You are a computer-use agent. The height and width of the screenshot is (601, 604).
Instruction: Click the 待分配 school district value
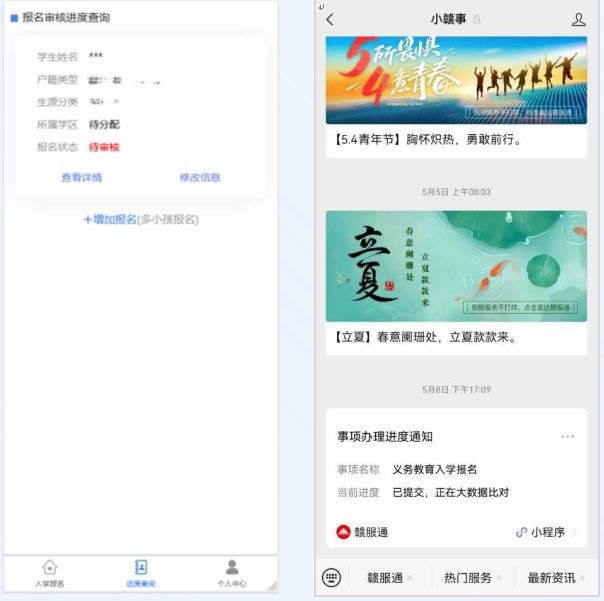(104, 124)
